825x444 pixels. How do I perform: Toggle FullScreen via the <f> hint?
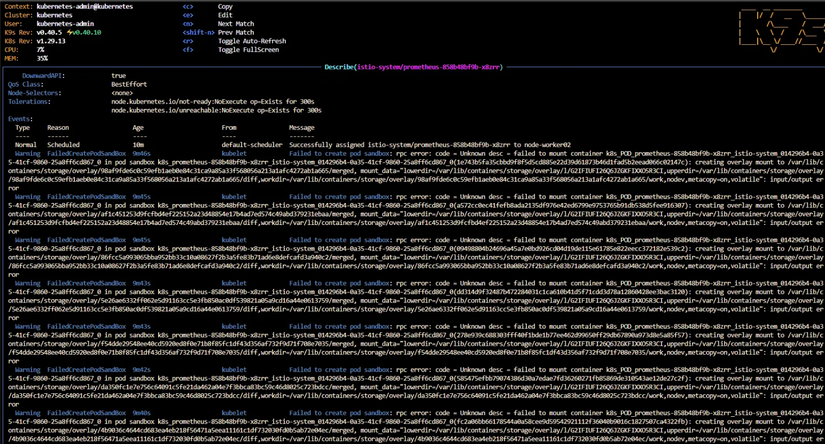point(230,50)
